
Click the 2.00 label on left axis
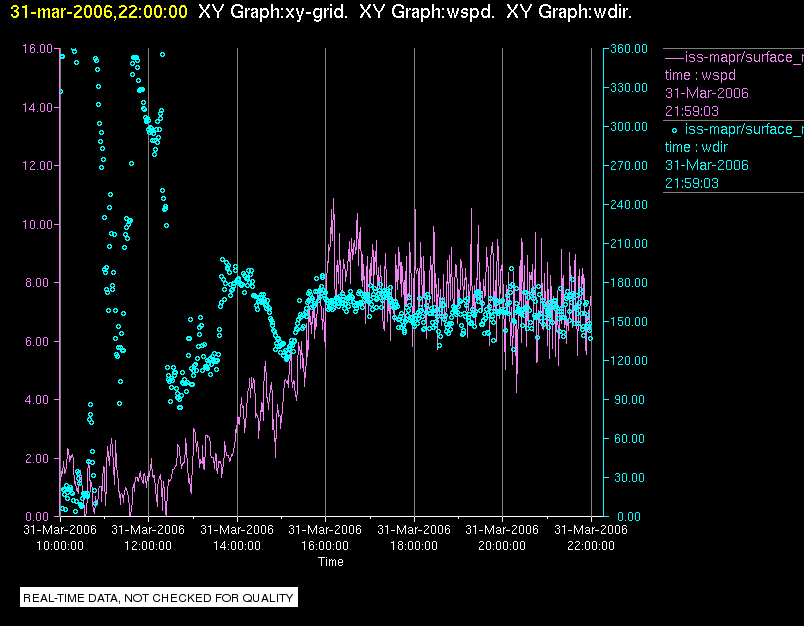click(39, 458)
